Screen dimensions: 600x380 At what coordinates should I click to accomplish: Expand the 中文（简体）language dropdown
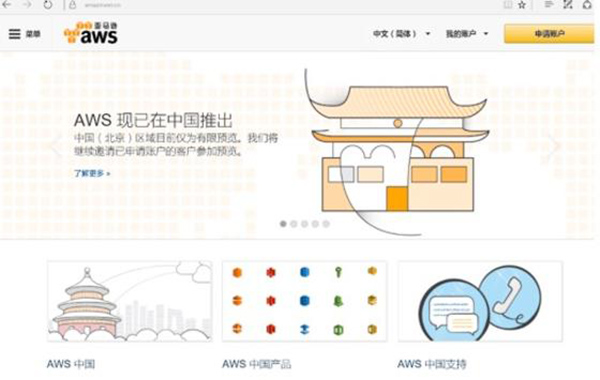point(401,34)
